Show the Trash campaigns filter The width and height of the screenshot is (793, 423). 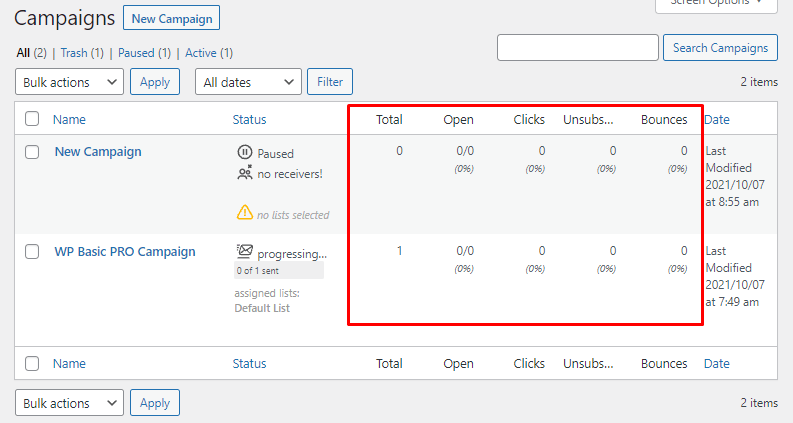click(83, 52)
